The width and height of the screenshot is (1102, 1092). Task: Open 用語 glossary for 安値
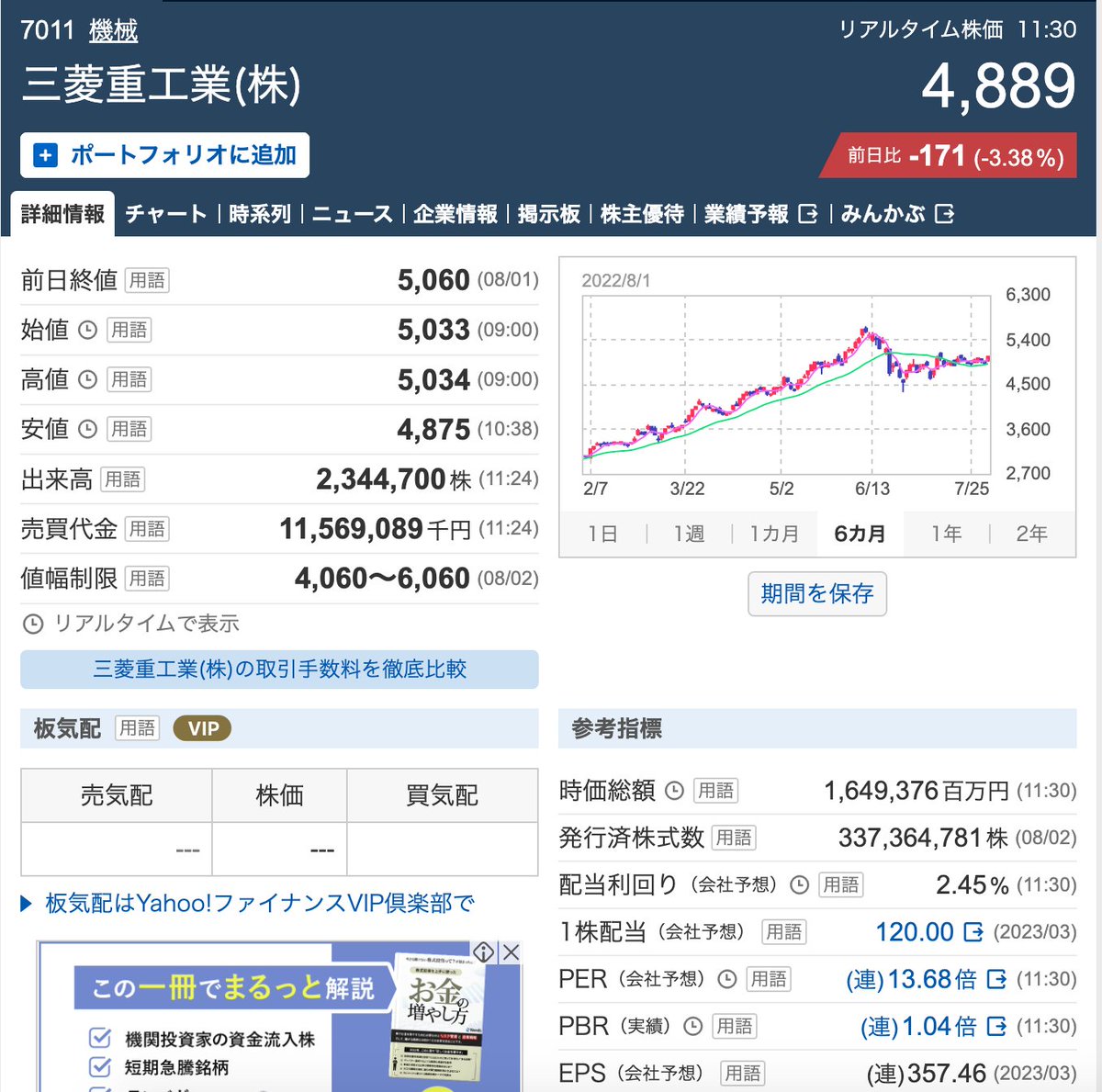[x=129, y=429]
